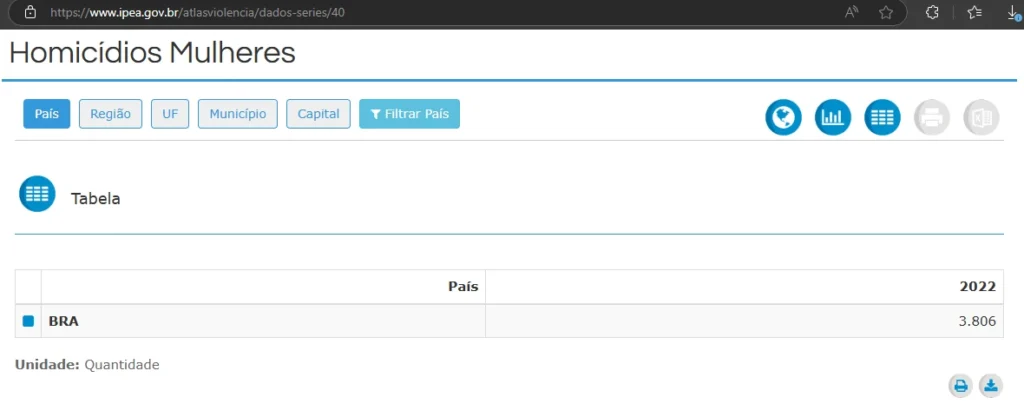Activate the Read Aloud icon in address bar

pos(852,13)
